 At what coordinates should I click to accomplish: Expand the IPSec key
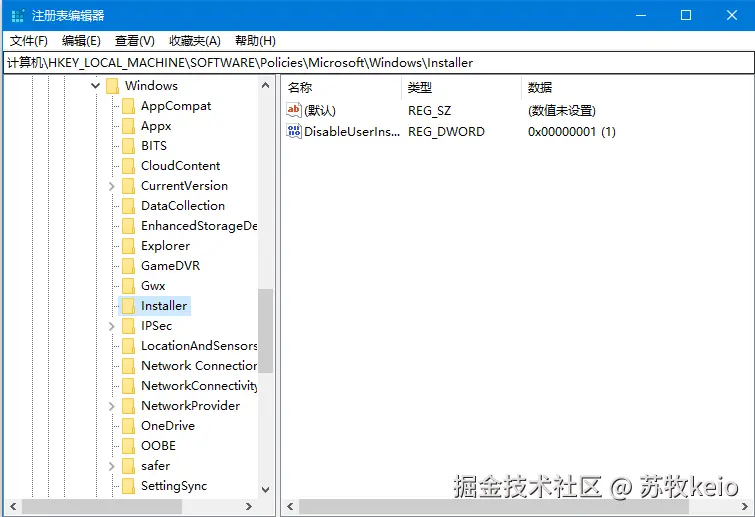[x=112, y=326]
